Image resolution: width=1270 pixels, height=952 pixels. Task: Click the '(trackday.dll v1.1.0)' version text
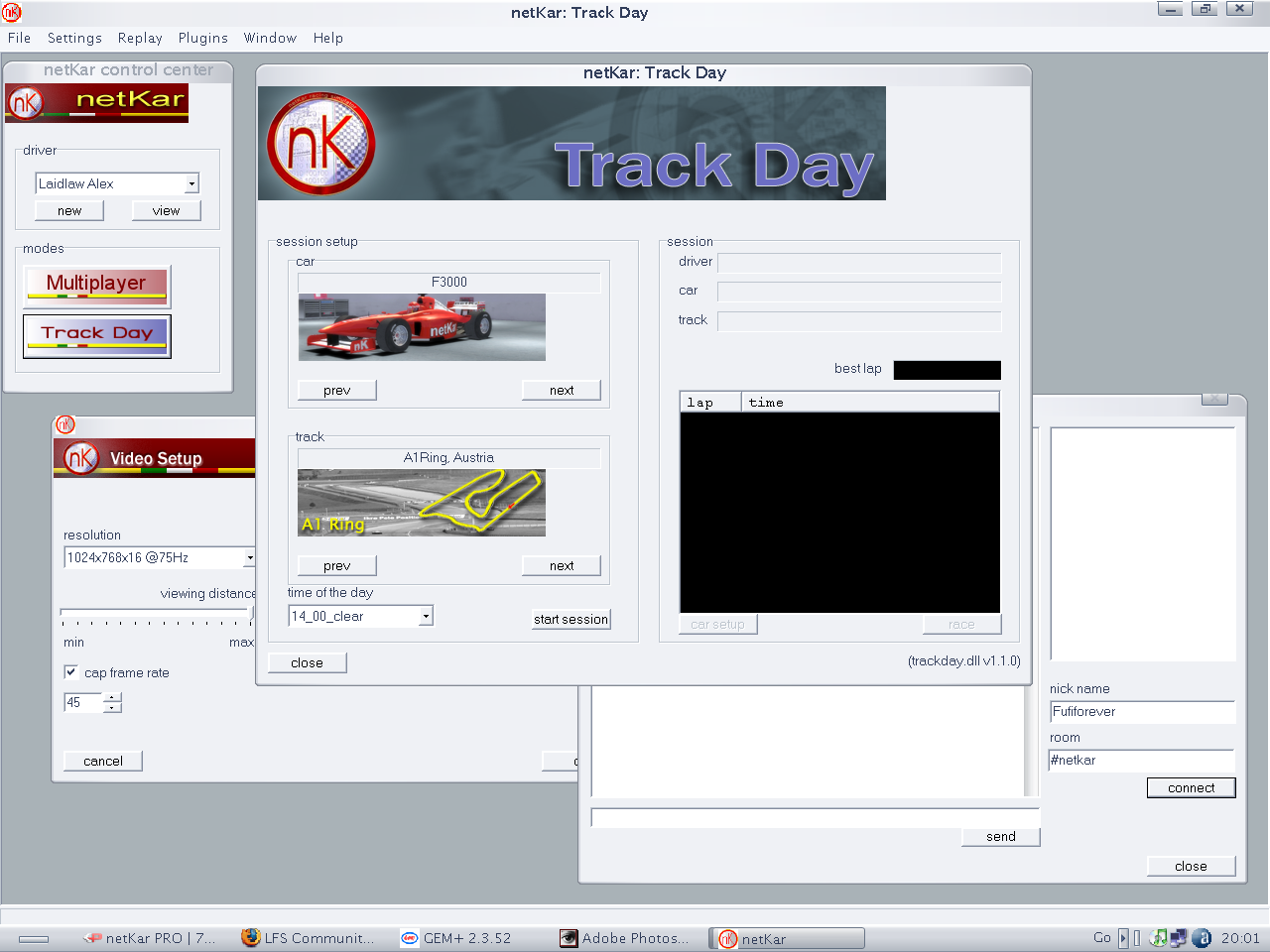[964, 660]
